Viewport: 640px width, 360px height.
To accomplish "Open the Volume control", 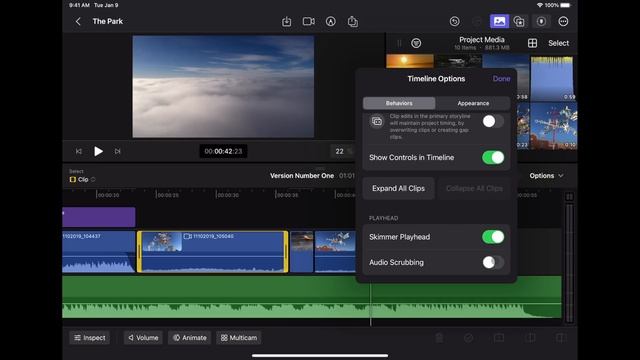I will point(143,338).
